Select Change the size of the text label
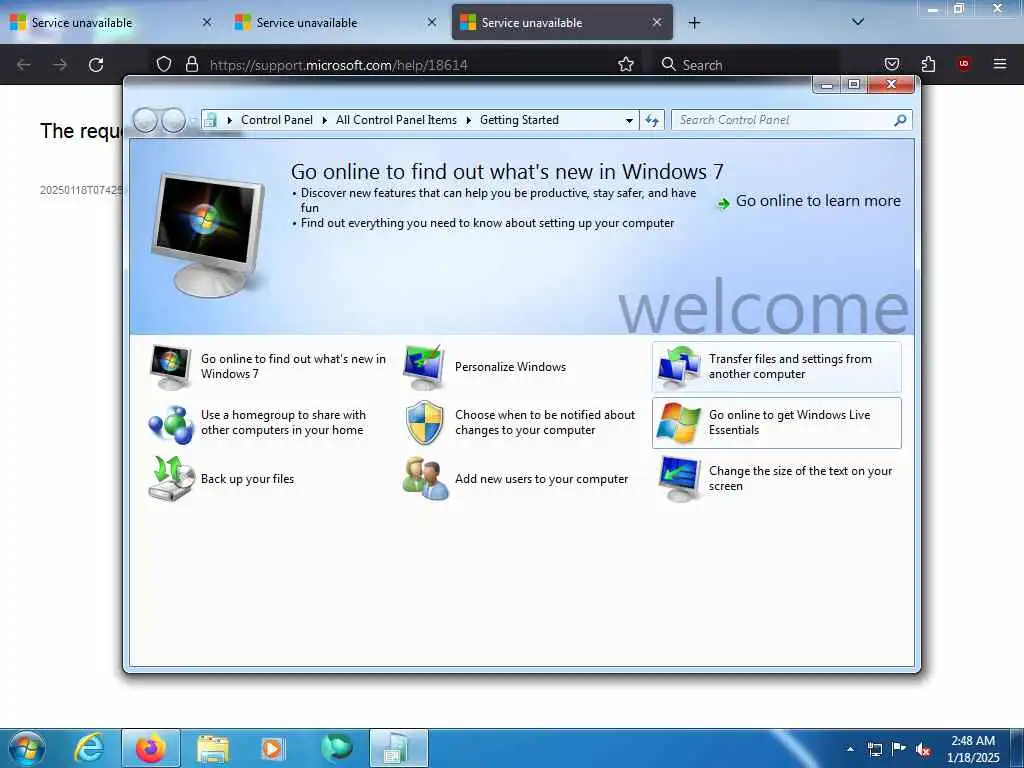 tap(800, 479)
